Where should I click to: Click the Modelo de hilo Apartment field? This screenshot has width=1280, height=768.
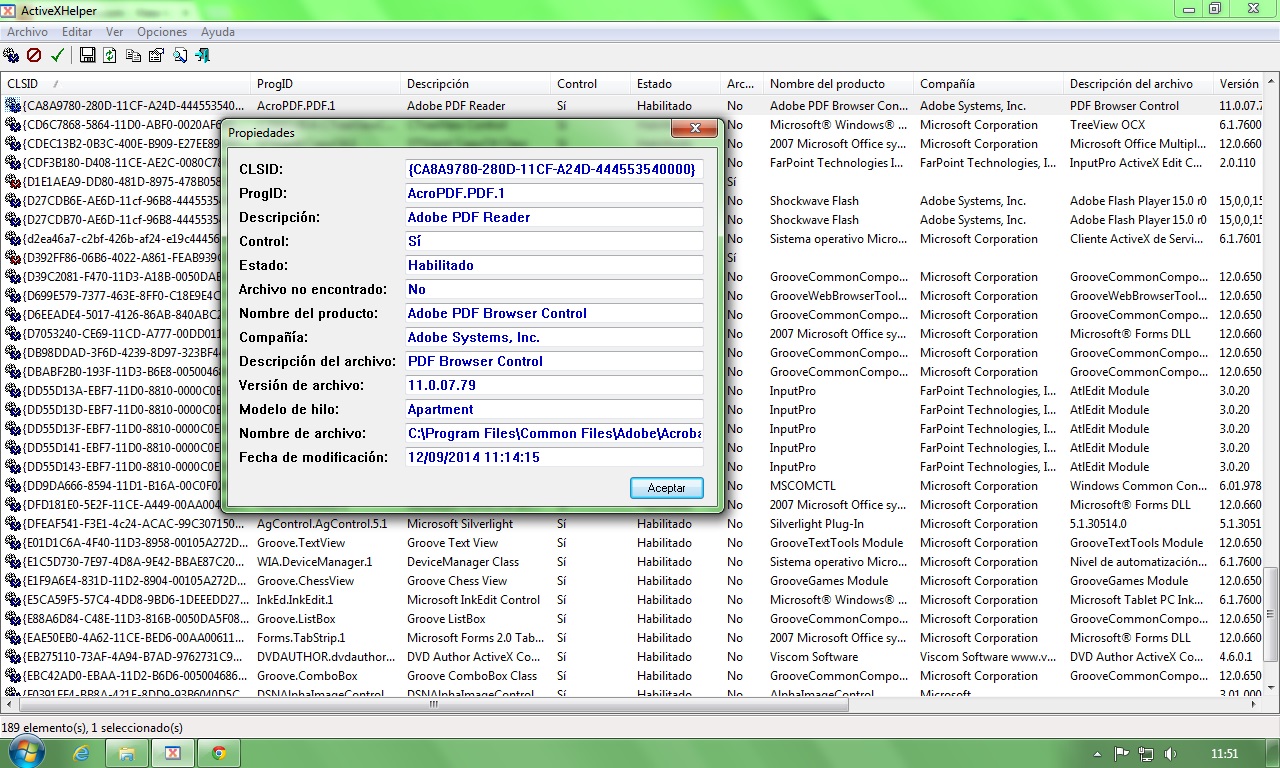553,409
